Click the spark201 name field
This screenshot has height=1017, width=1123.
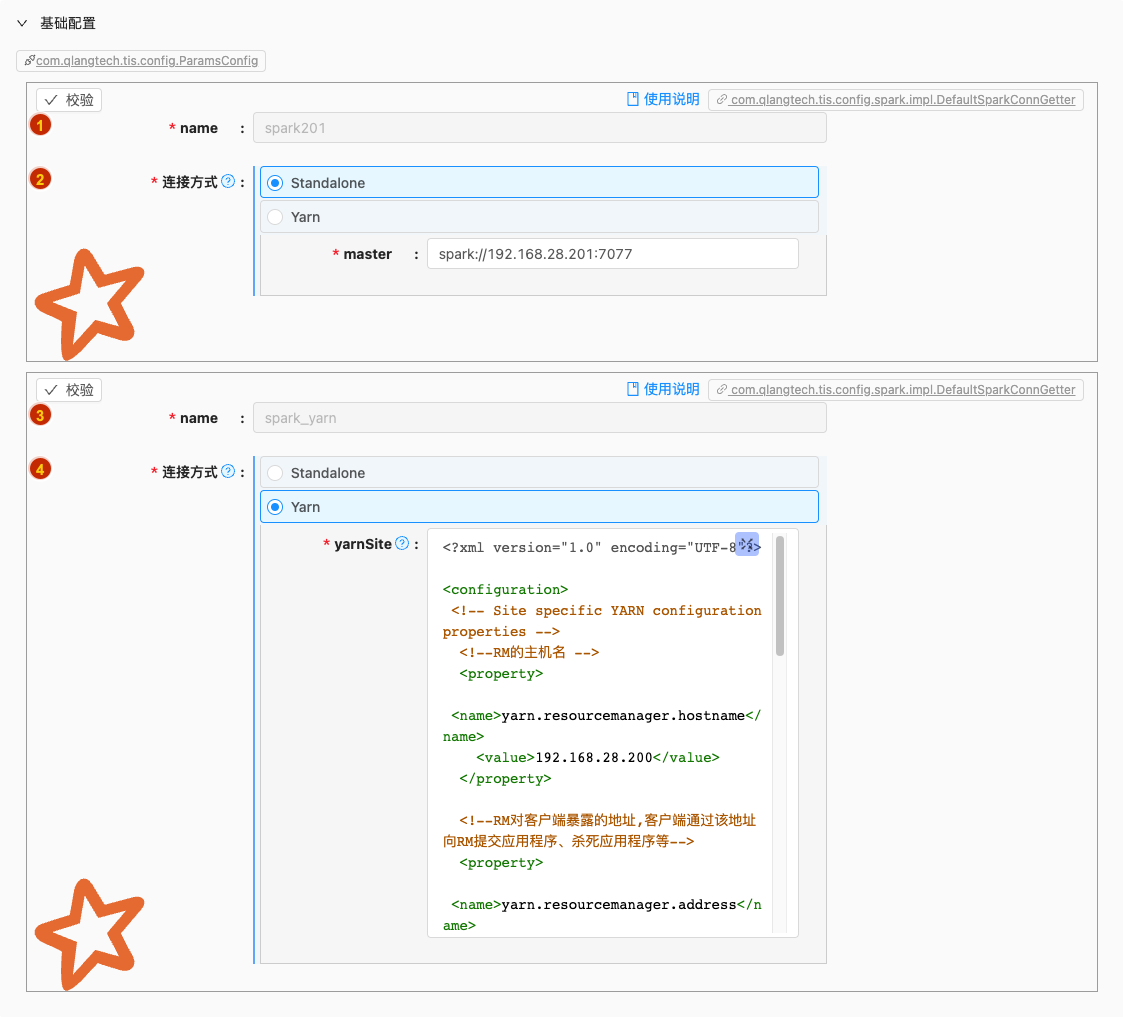(539, 128)
